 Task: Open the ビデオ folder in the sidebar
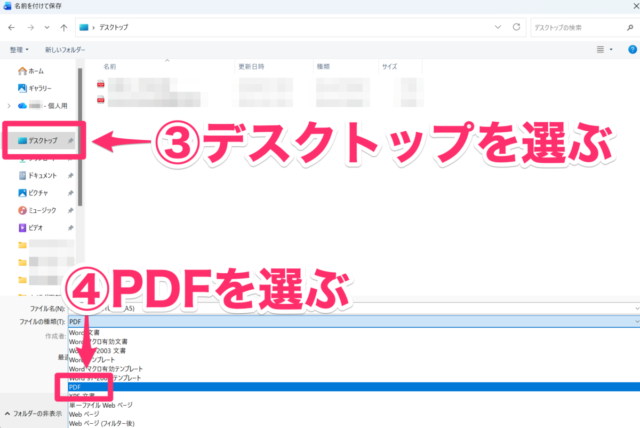pos(35,228)
